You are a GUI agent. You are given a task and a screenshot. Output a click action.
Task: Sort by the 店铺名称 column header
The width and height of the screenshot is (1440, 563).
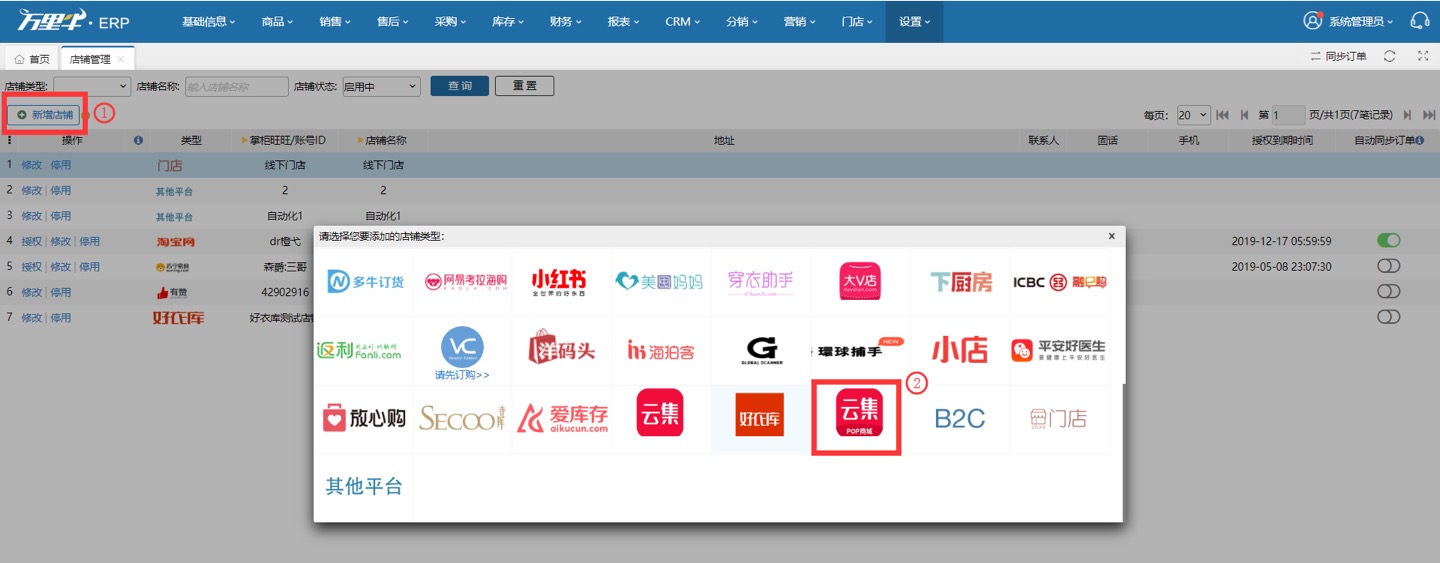coord(381,141)
